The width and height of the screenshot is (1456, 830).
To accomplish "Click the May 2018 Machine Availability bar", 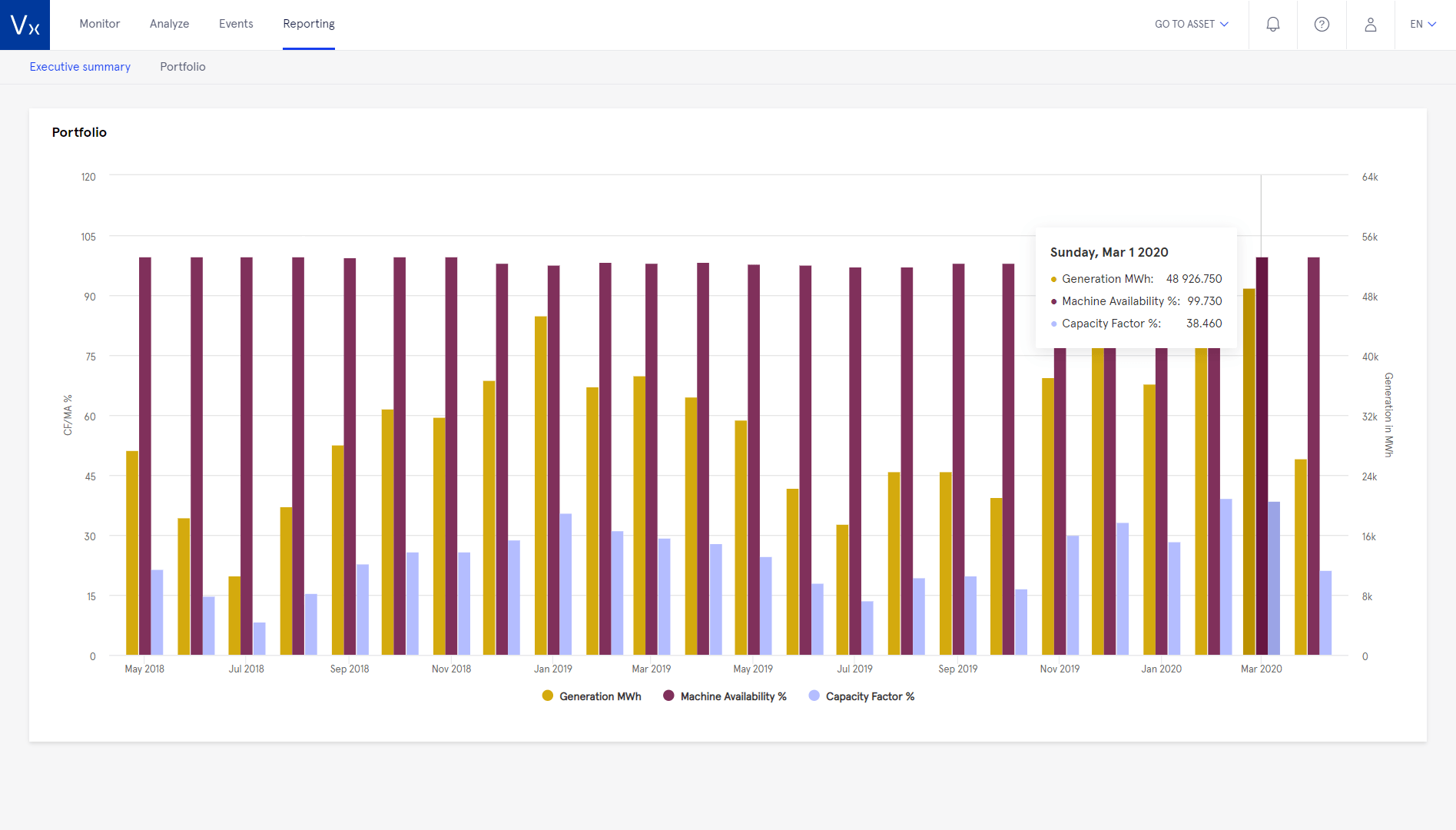I will (145, 456).
